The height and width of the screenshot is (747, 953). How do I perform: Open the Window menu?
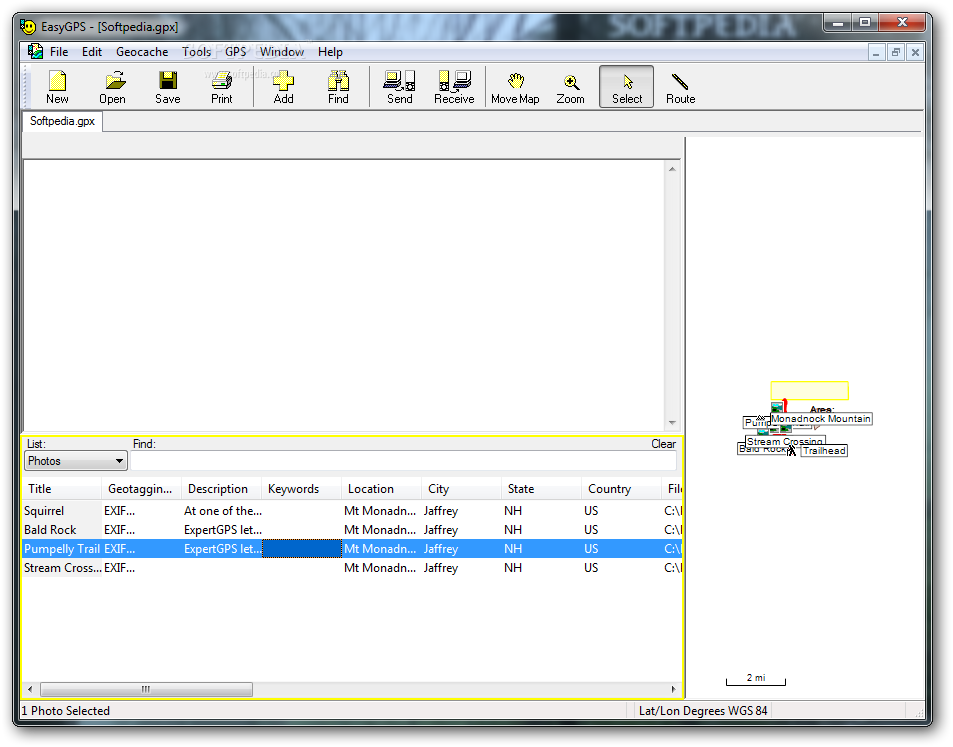(282, 52)
